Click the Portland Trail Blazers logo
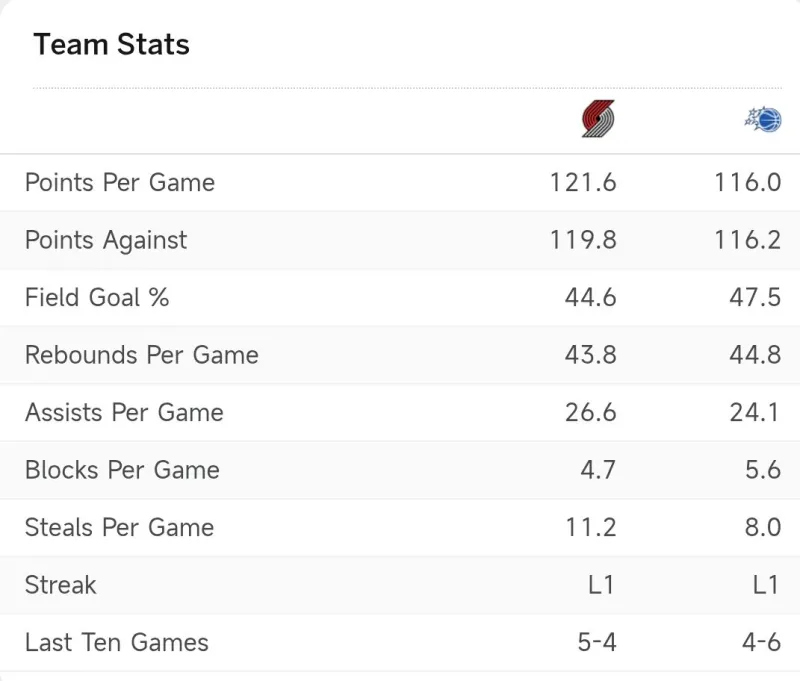Viewport: 800px width, 681px height. (598, 120)
